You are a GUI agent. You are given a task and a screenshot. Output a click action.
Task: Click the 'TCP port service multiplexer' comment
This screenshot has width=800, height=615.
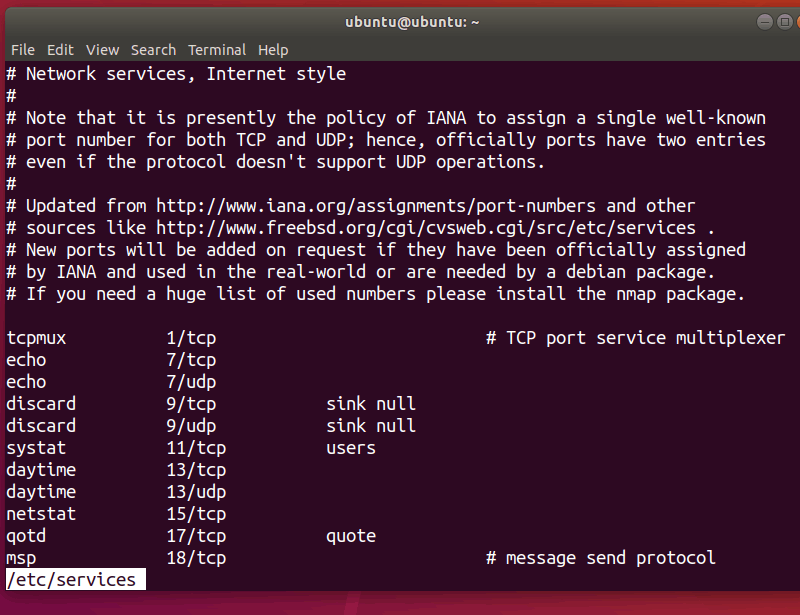pos(645,338)
